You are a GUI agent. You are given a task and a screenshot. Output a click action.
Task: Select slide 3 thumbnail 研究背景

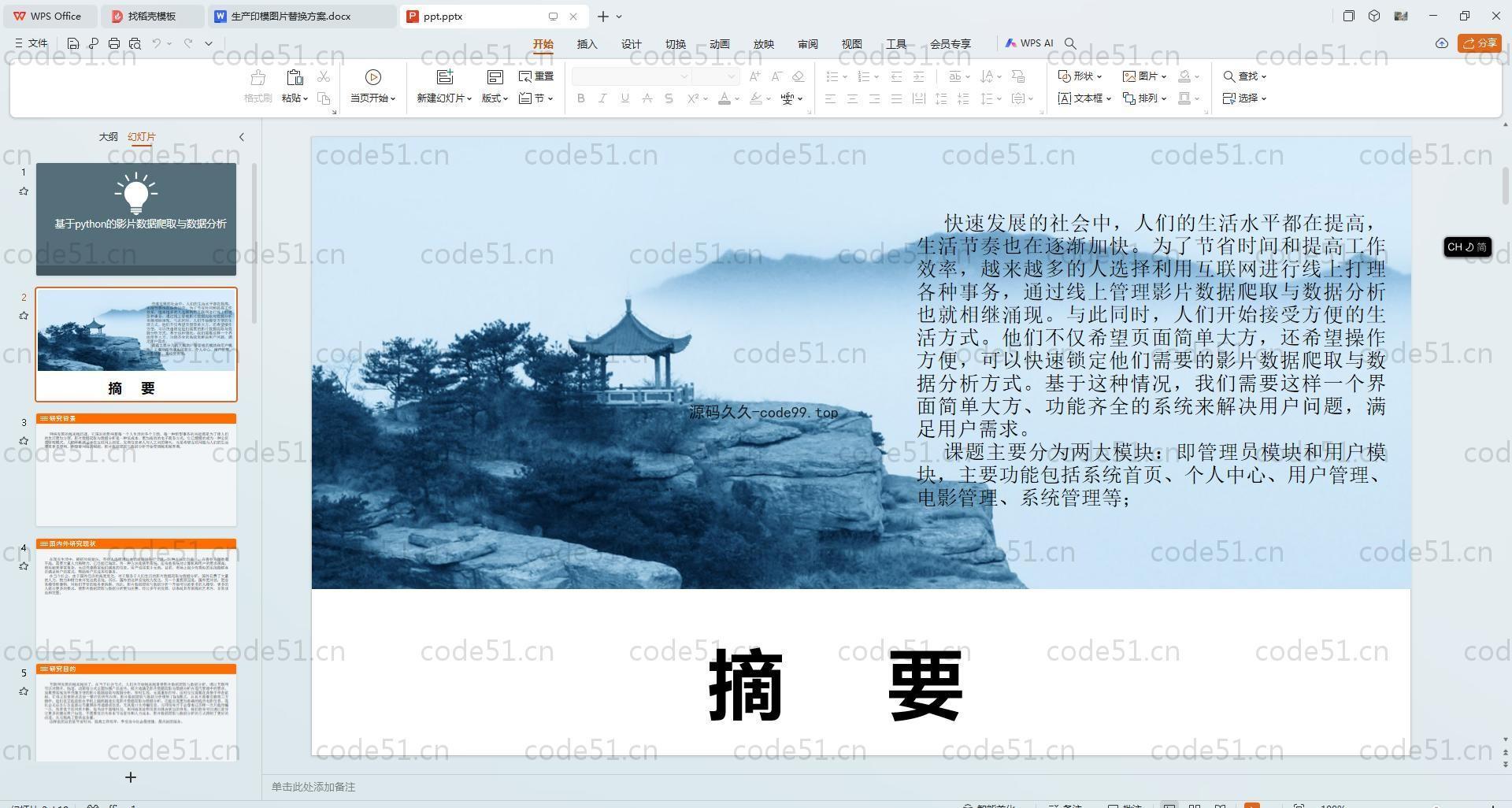(136, 470)
